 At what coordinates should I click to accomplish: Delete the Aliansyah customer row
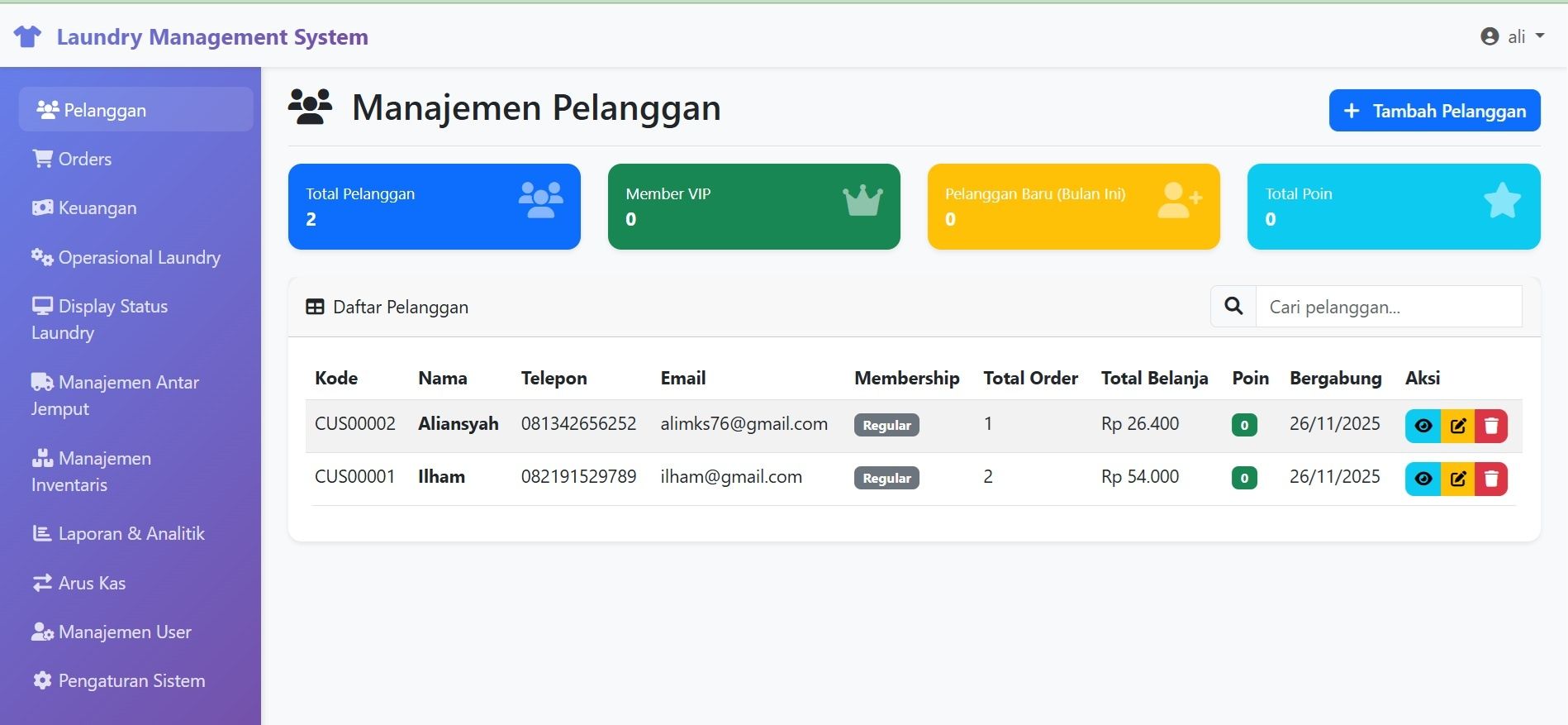pyautogui.click(x=1491, y=426)
